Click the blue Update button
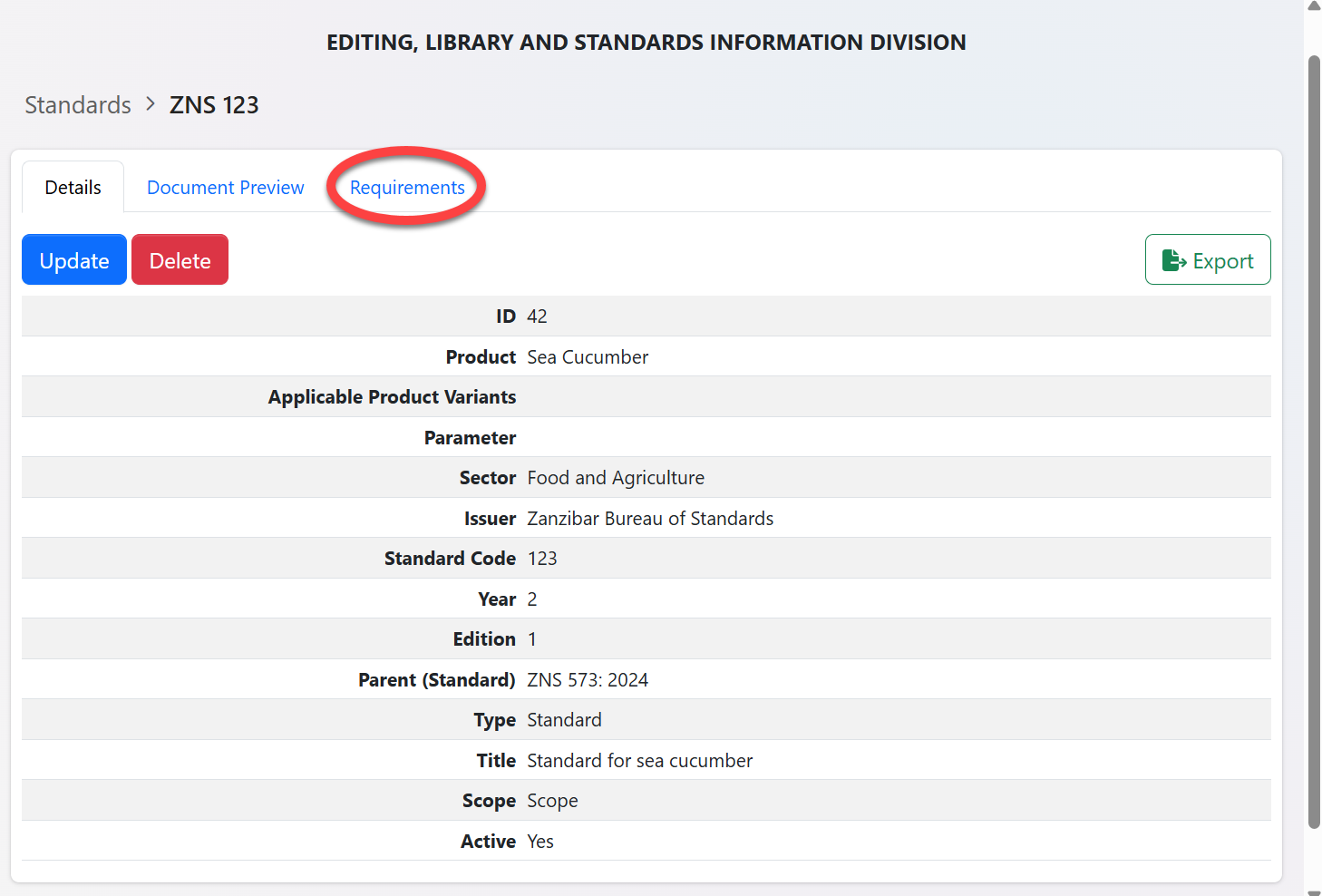The image size is (1322, 896). (74, 260)
